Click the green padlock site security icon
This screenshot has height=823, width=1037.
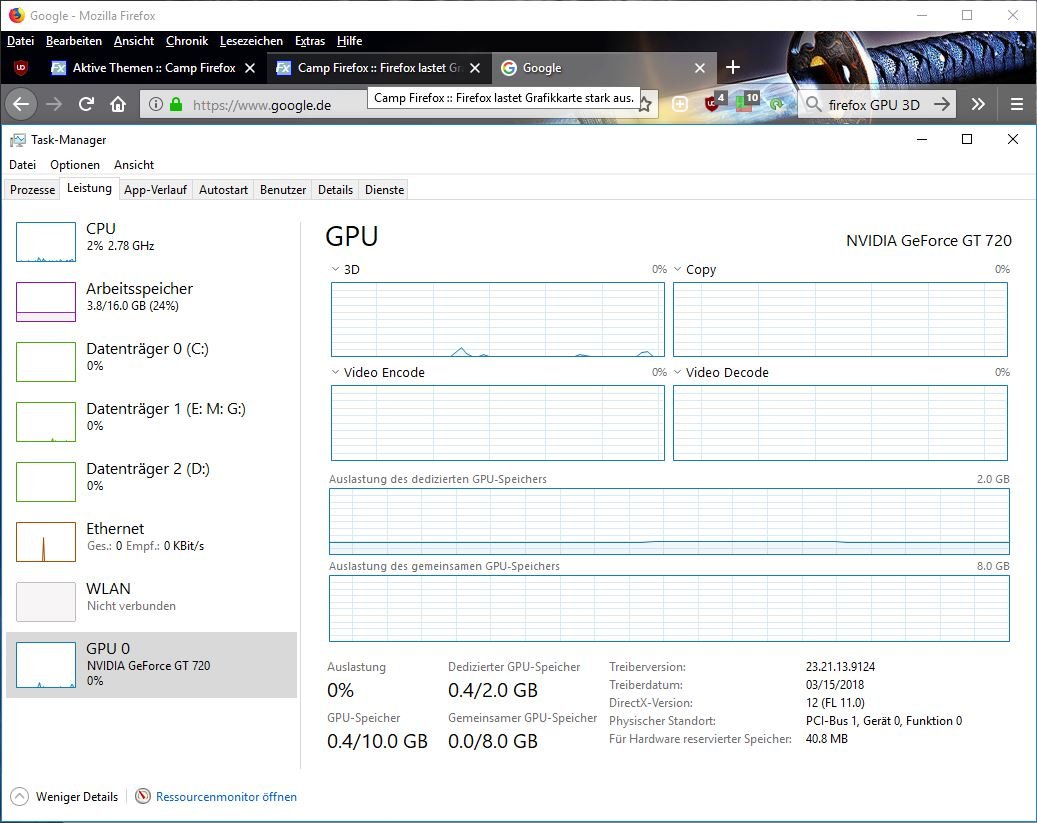[x=177, y=104]
